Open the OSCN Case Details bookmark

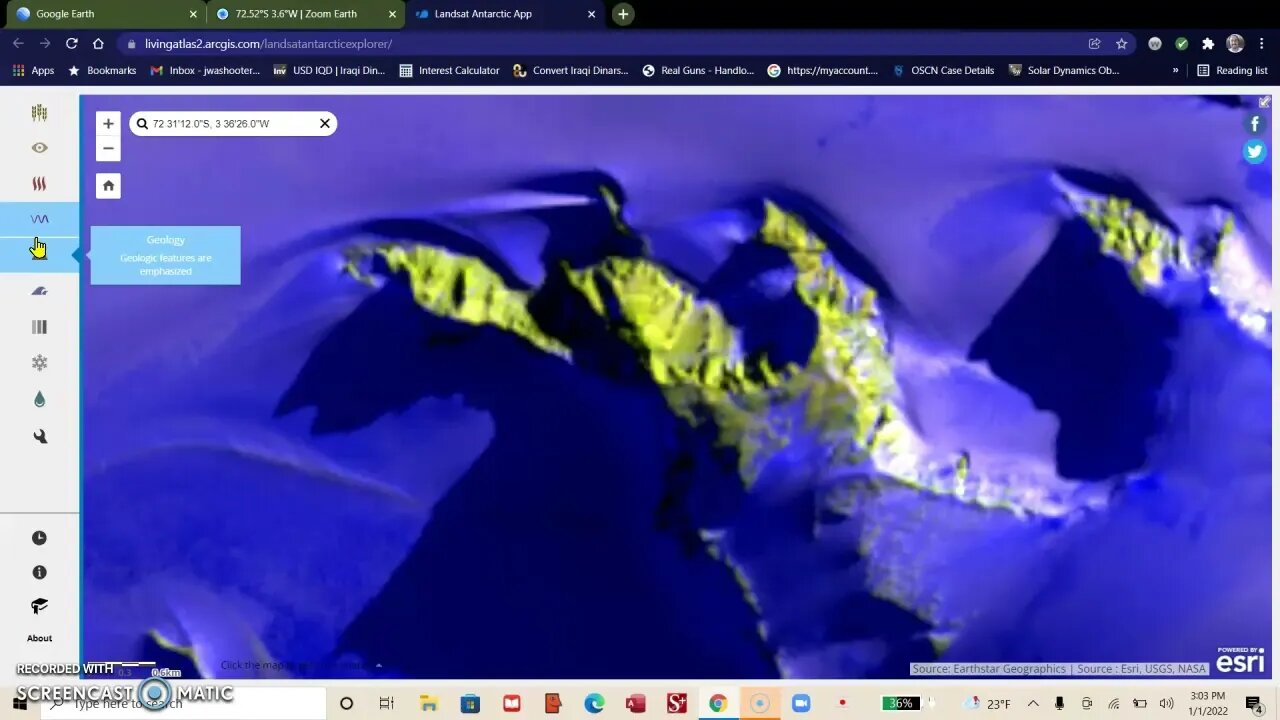click(943, 71)
